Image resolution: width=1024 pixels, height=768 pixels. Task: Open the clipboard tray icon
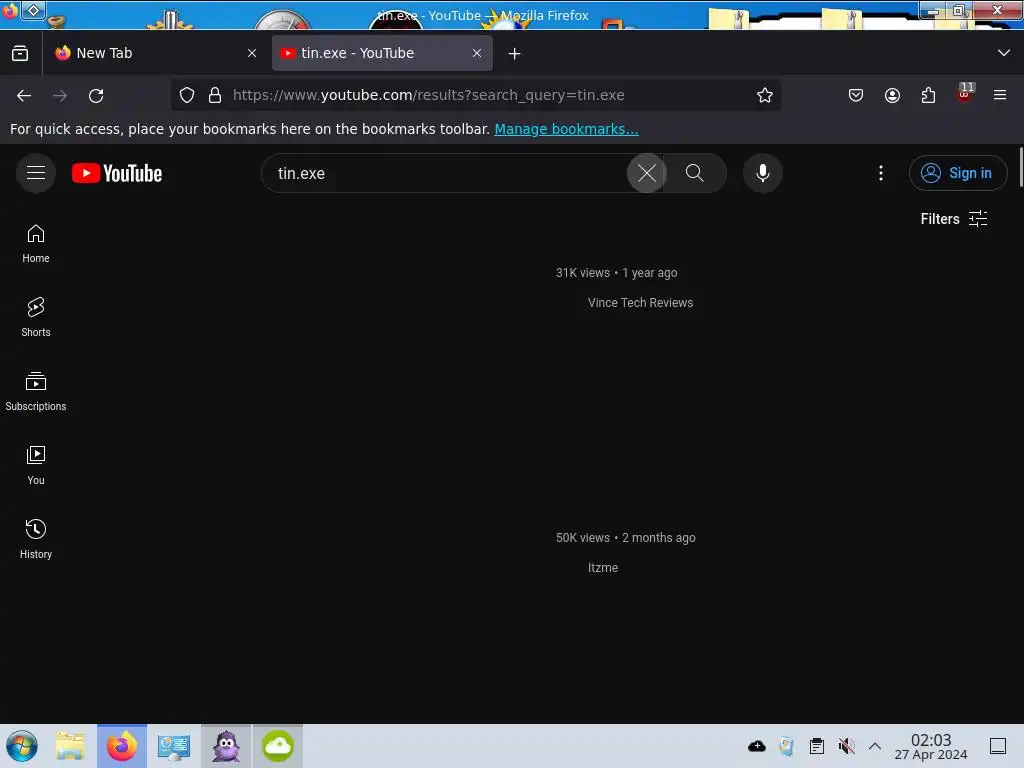click(x=816, y=746)
